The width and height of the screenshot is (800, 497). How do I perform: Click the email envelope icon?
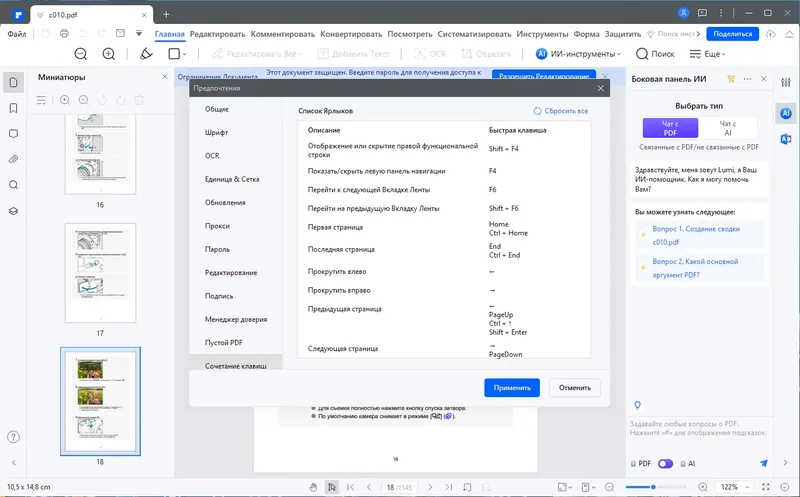pos(120,34)
